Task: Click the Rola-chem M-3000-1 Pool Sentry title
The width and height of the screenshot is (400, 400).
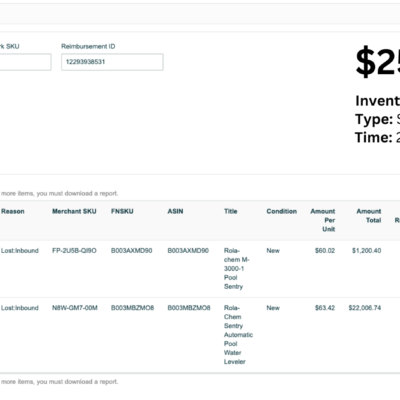Action: [x=236, y=268]
